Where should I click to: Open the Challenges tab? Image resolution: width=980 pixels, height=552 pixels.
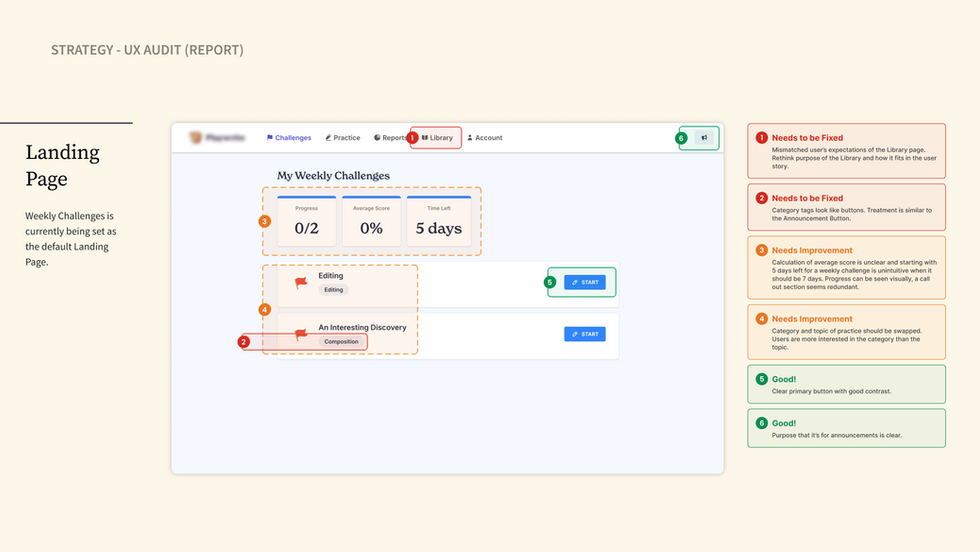[289, 138]
